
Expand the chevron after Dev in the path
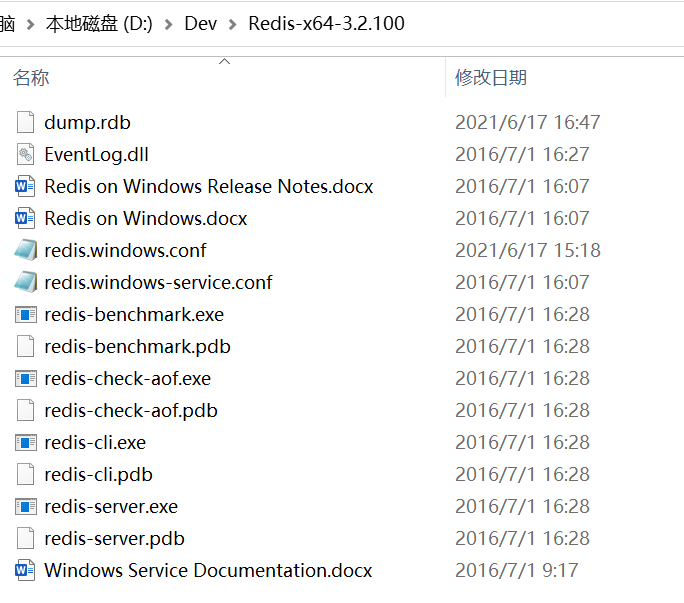point(233,24)
